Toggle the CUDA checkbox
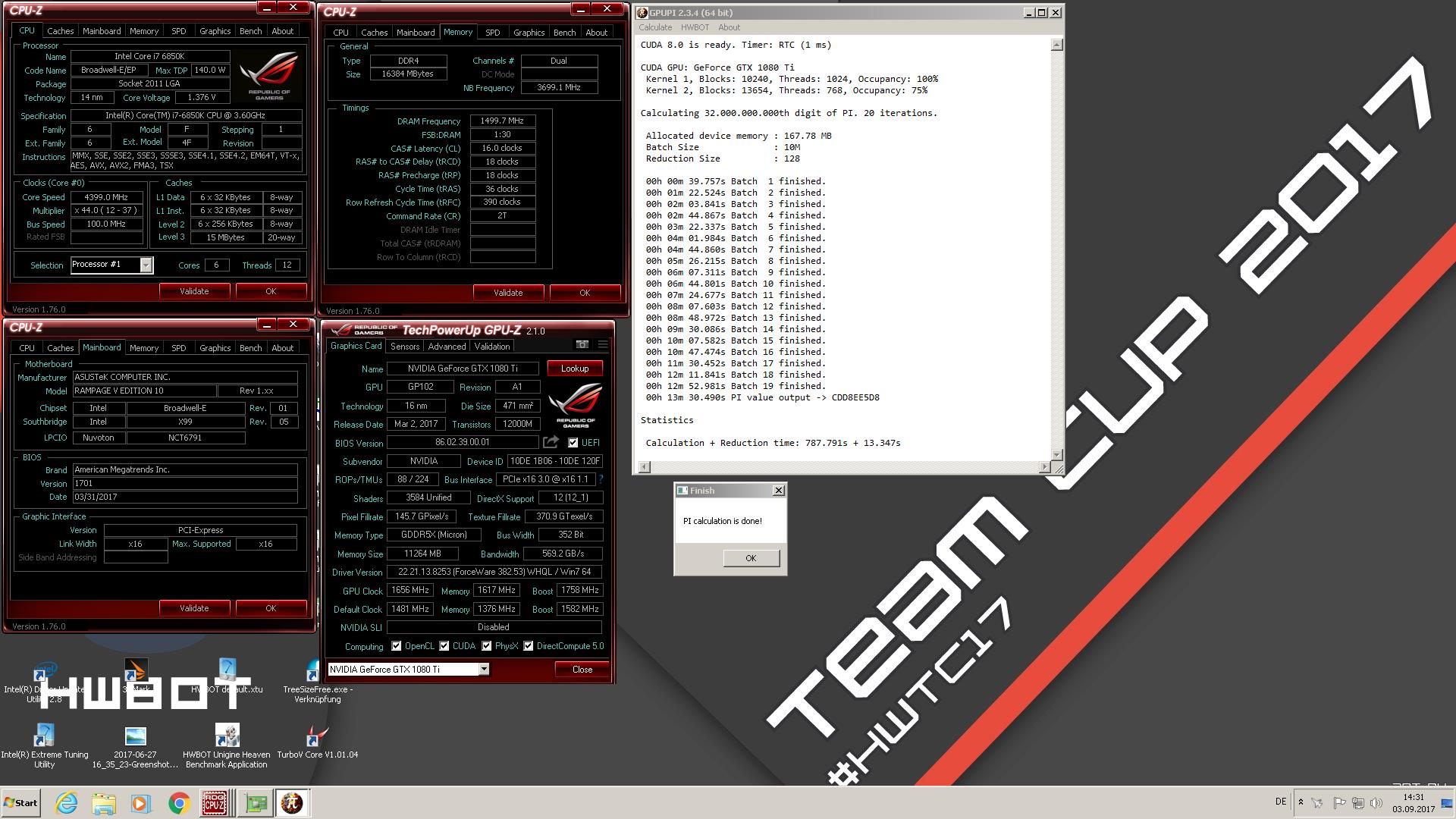The image size is (1456, 819). click(444, 646)
